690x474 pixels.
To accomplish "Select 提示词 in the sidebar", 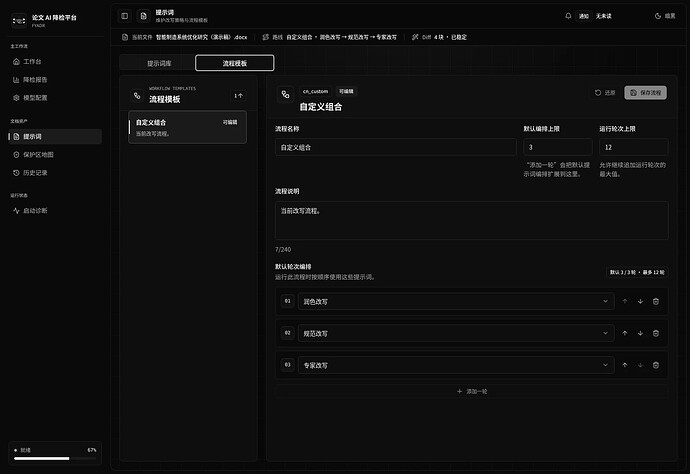I will 55,136.
